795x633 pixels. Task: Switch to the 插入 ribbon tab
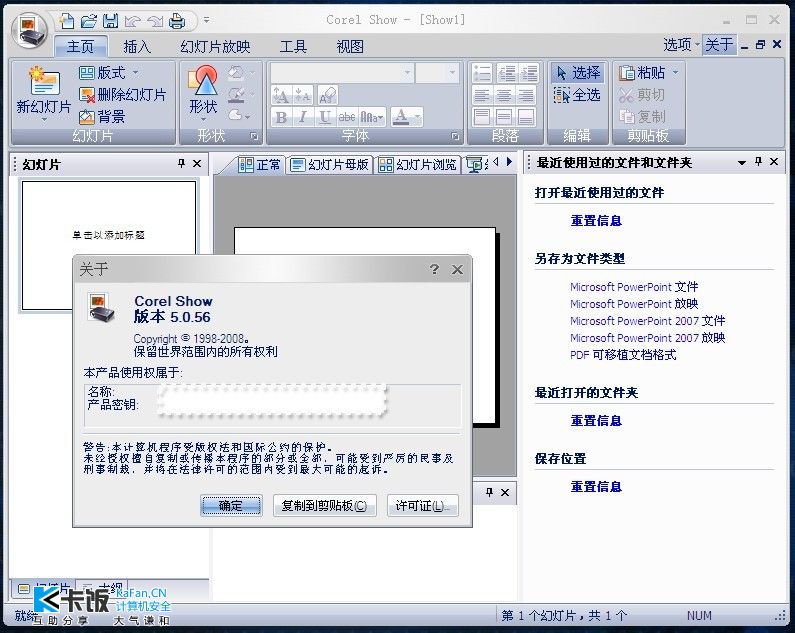click(x=137, y=47)
